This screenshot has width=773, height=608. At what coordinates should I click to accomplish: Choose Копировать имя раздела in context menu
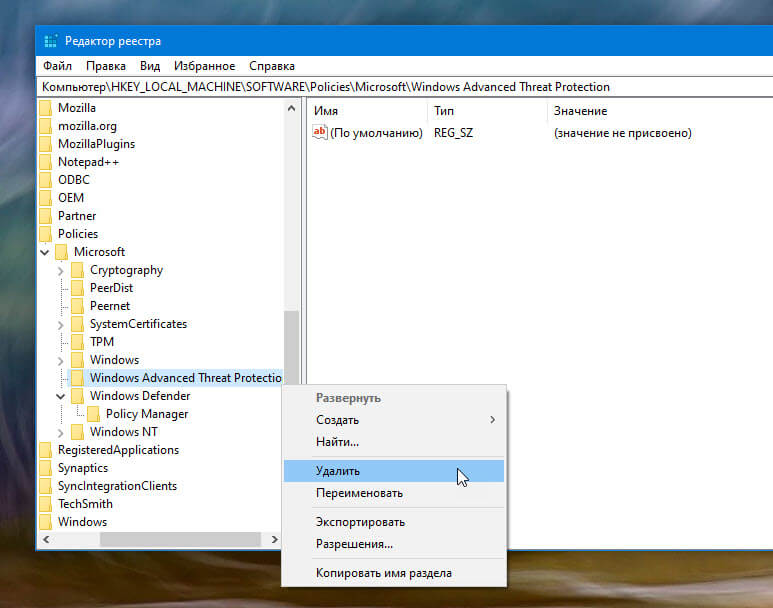394,573
